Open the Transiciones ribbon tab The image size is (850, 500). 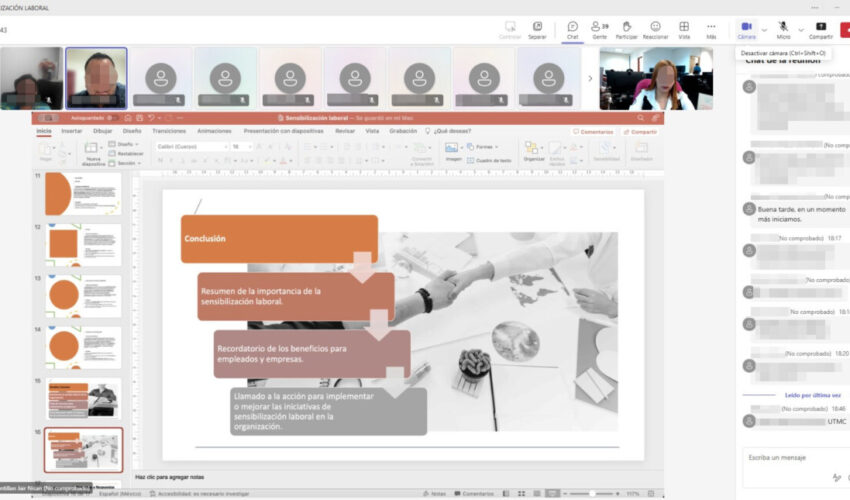coord(169,131)
